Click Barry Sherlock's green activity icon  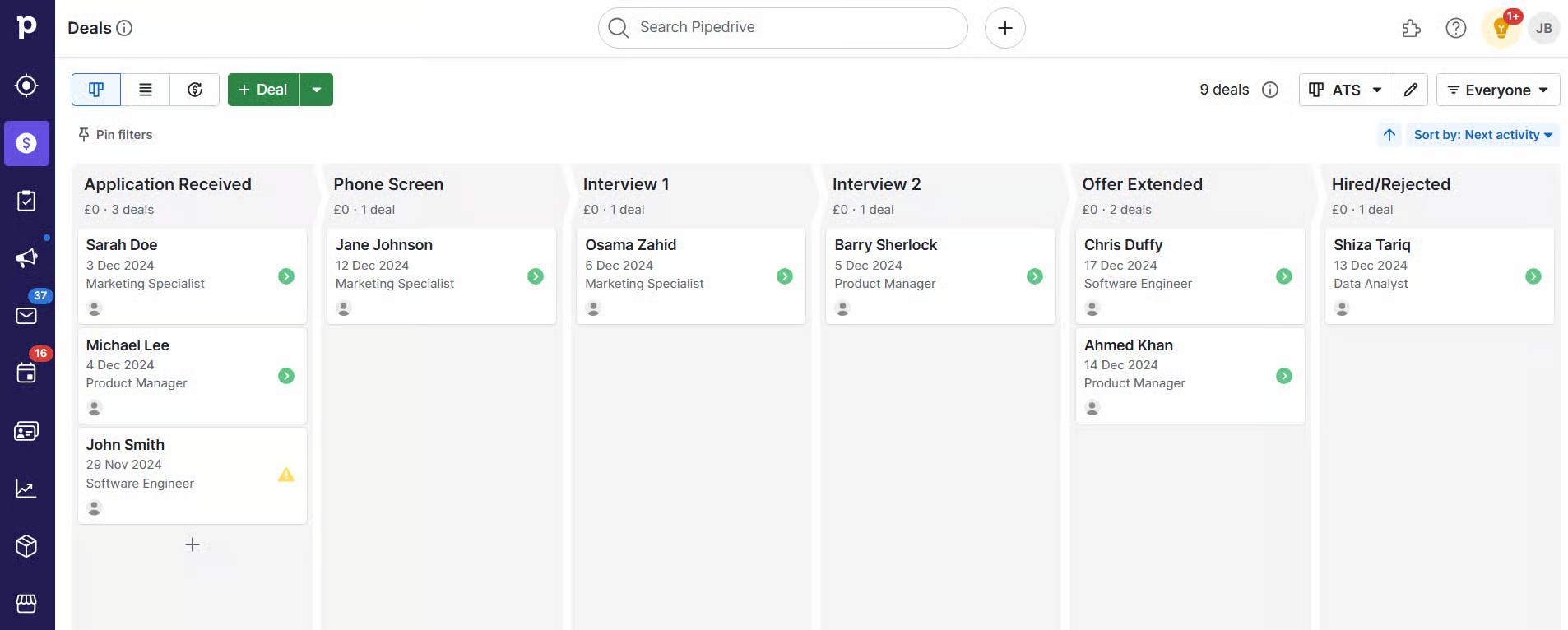[1035, 276]
